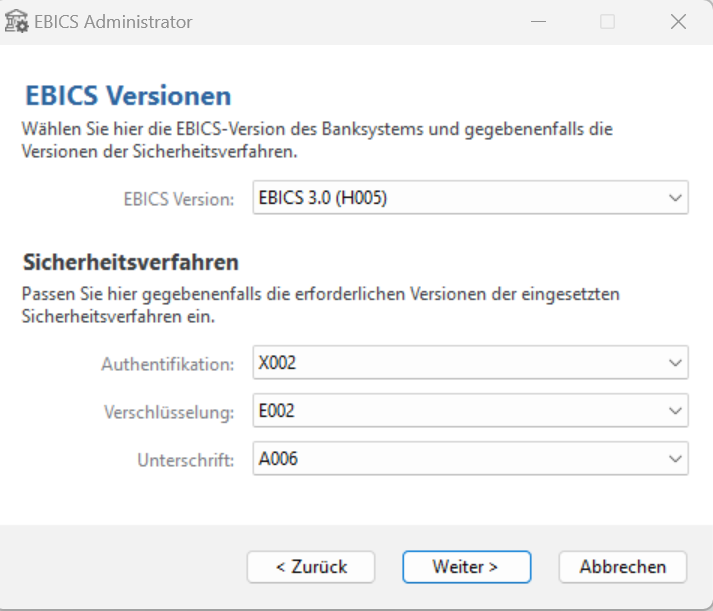Open the Unterschrift dropdown chevron

click(674, 459)
